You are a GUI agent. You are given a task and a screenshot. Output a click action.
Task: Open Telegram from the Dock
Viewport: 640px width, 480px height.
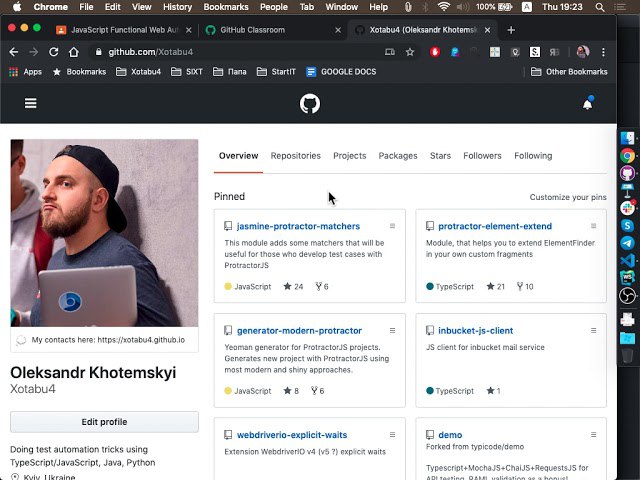627,243
